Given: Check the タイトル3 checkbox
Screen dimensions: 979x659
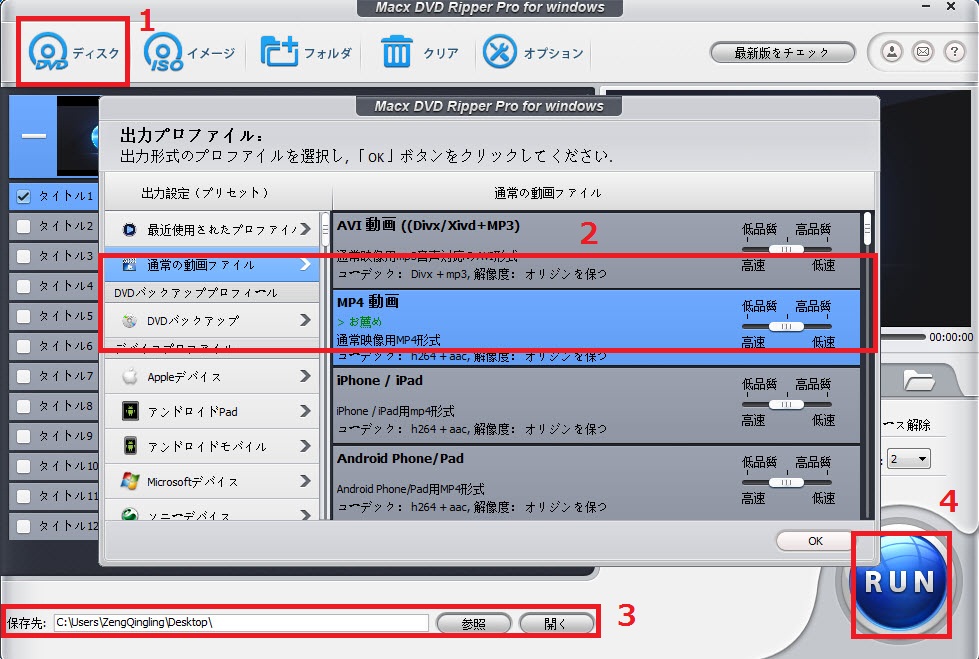Looking at the screenshot, I should tap(23, 256).
